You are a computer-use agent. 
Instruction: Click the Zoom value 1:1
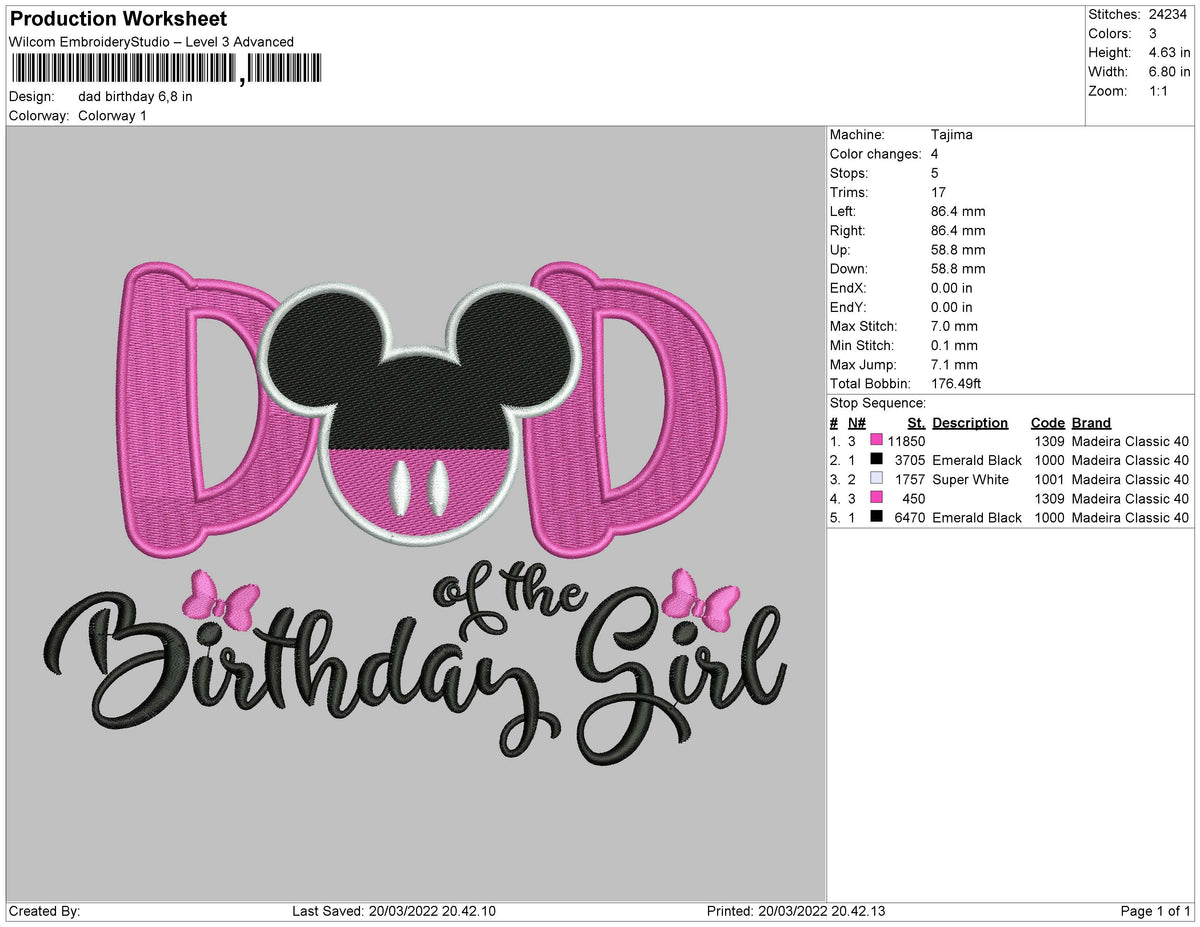[1159, 91]
